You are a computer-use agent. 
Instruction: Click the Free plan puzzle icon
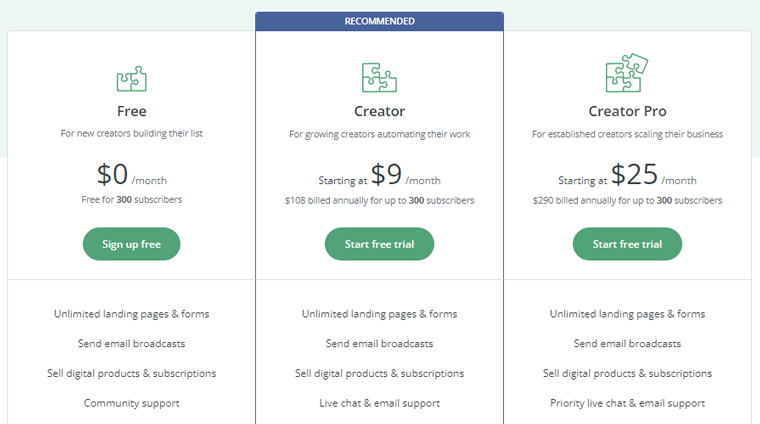point(131,78)
